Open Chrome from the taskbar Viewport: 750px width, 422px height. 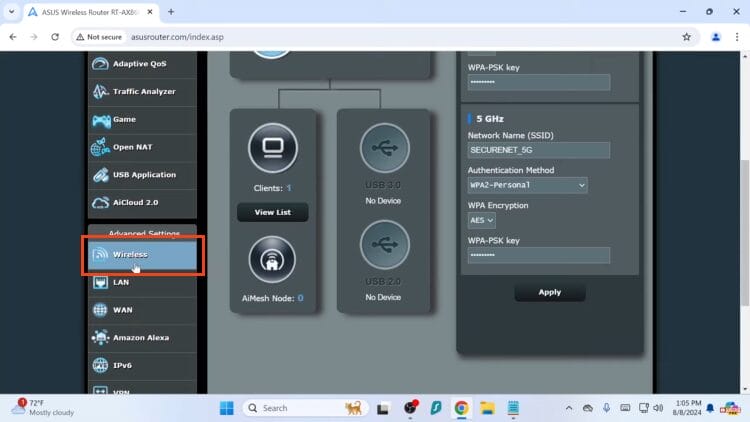point(461,408)
